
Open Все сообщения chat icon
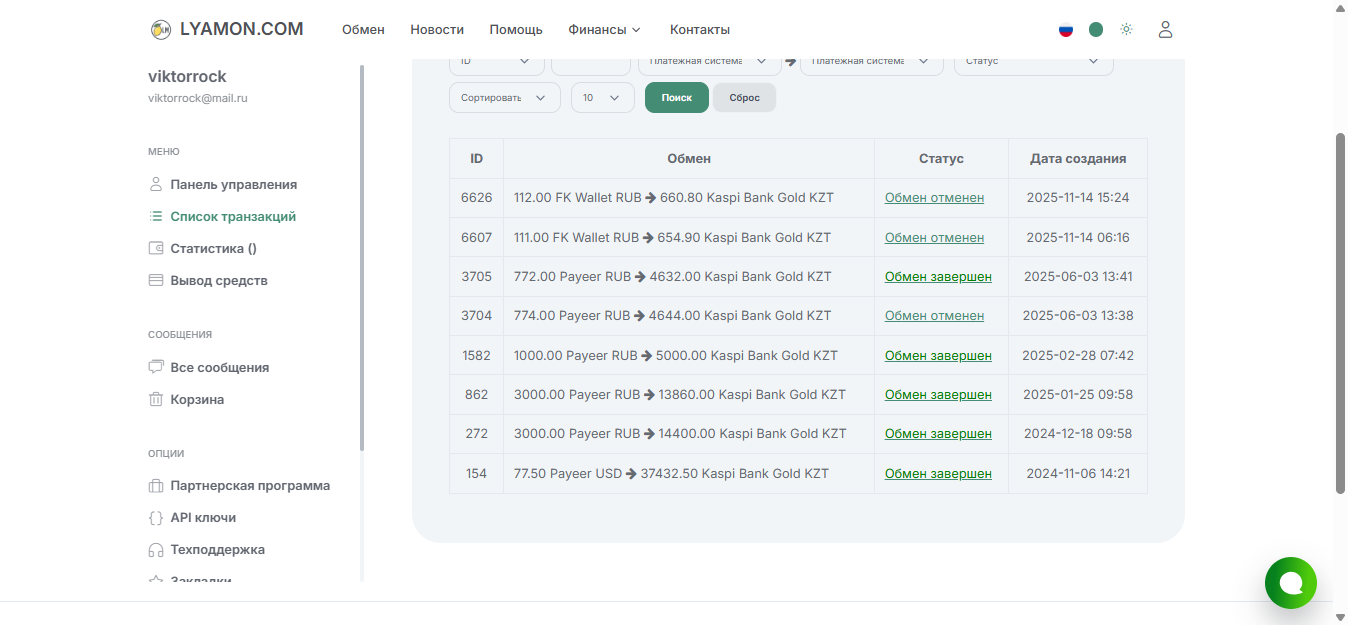[x=155, y=367]
